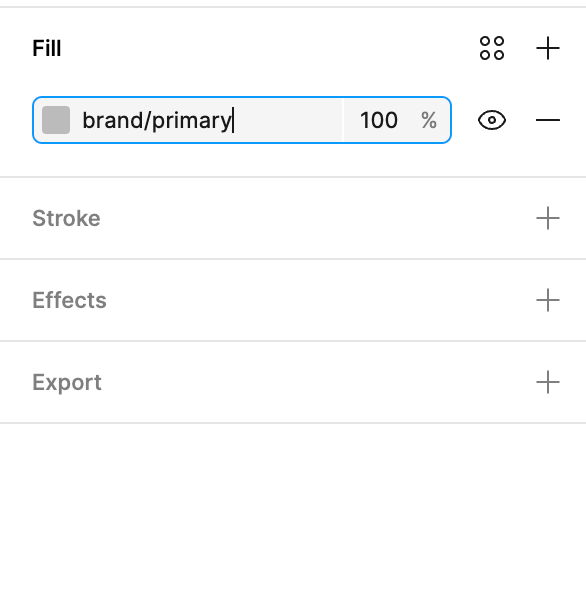Remove the brand/primary fill with the minus icon
Image resolution: width=586 pixels, height=600 pixels.
click(548, 120)
